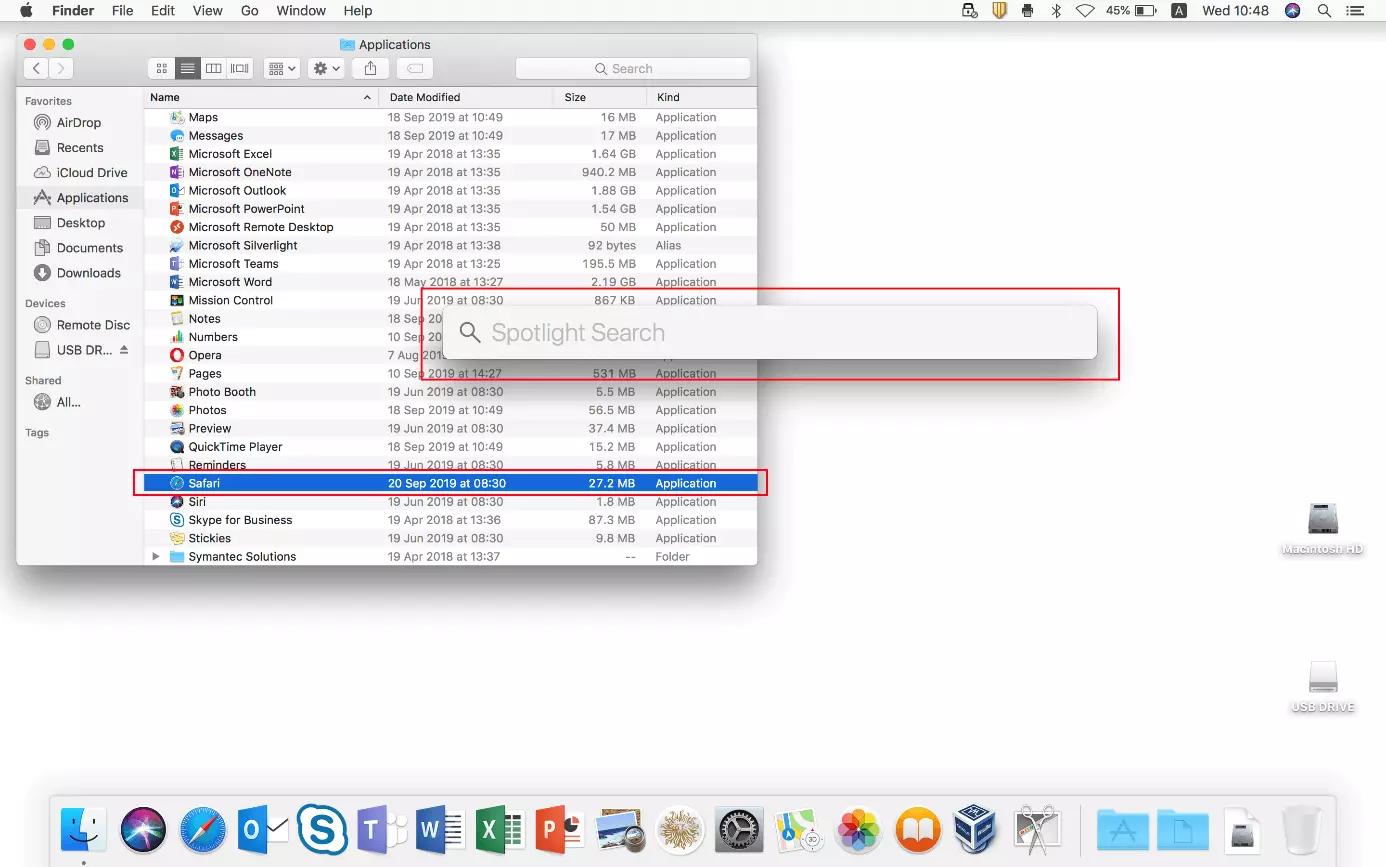Open the Action gear menu
The width and height of the screenshot is (1386, 867).
[x=326, y=68]
